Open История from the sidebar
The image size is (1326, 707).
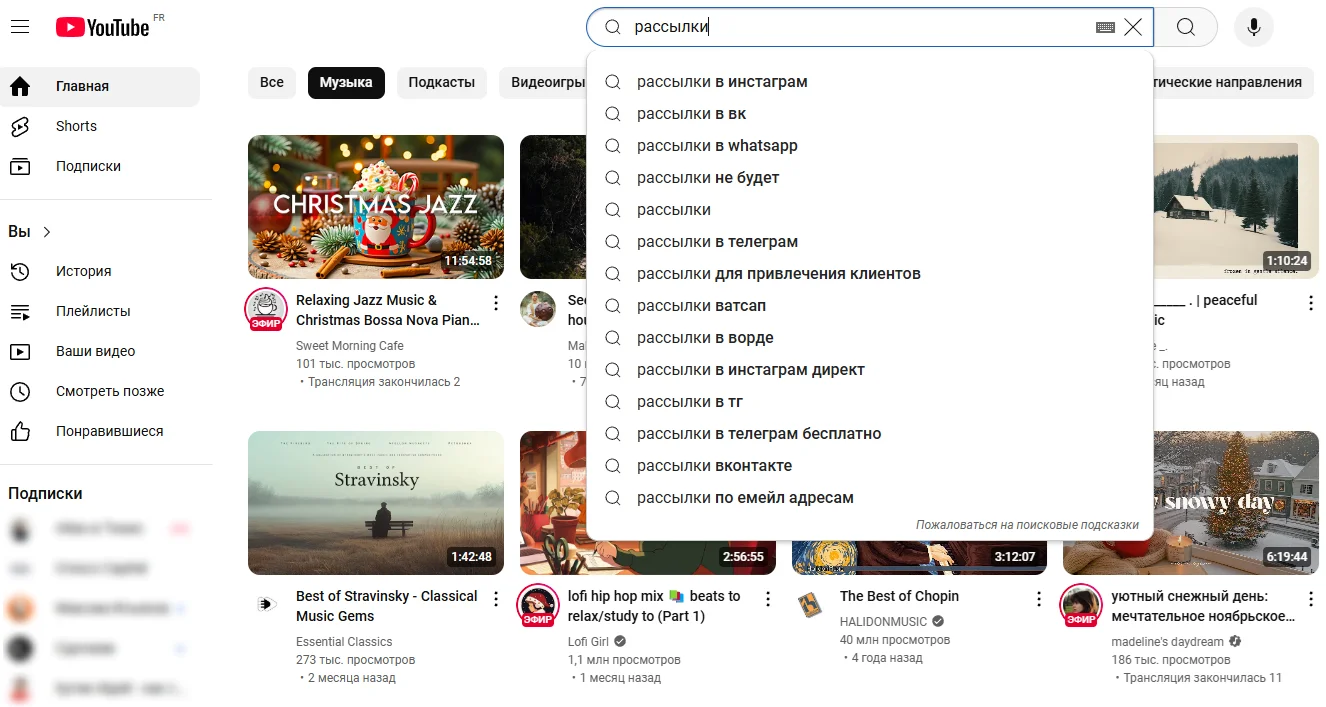[x=83, y=271]
